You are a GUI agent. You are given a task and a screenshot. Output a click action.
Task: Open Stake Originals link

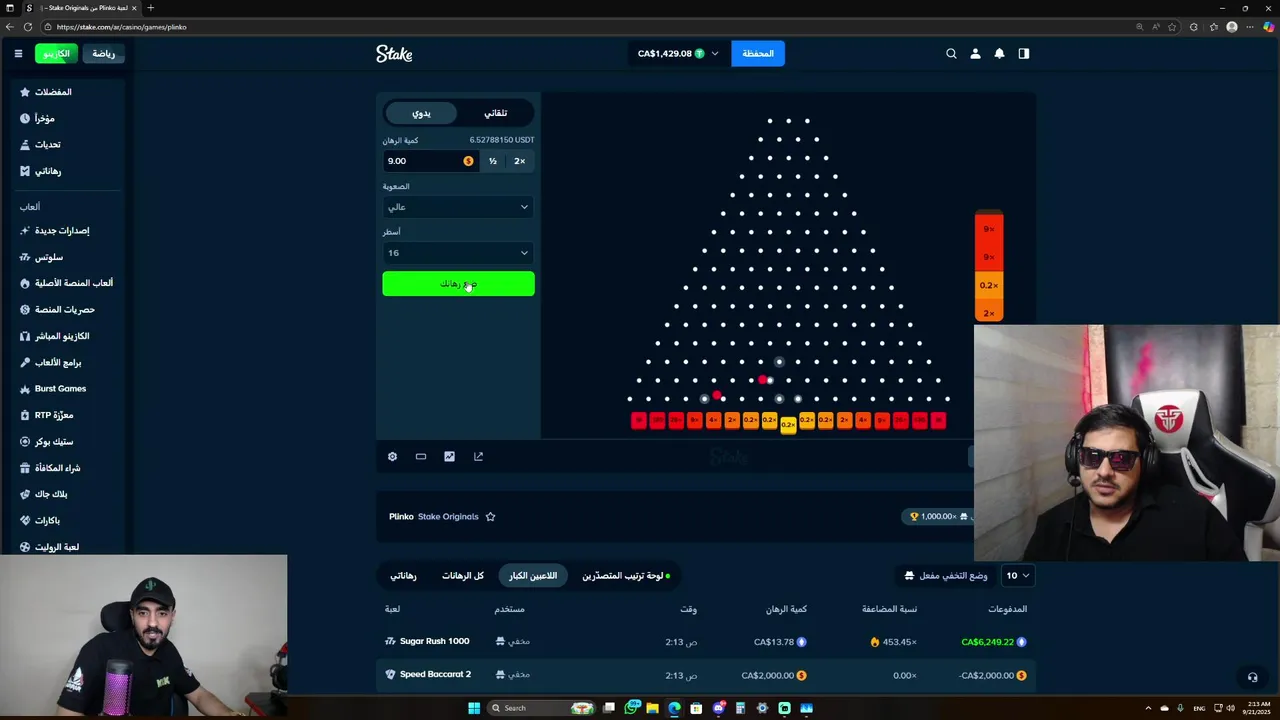(448, 517)
